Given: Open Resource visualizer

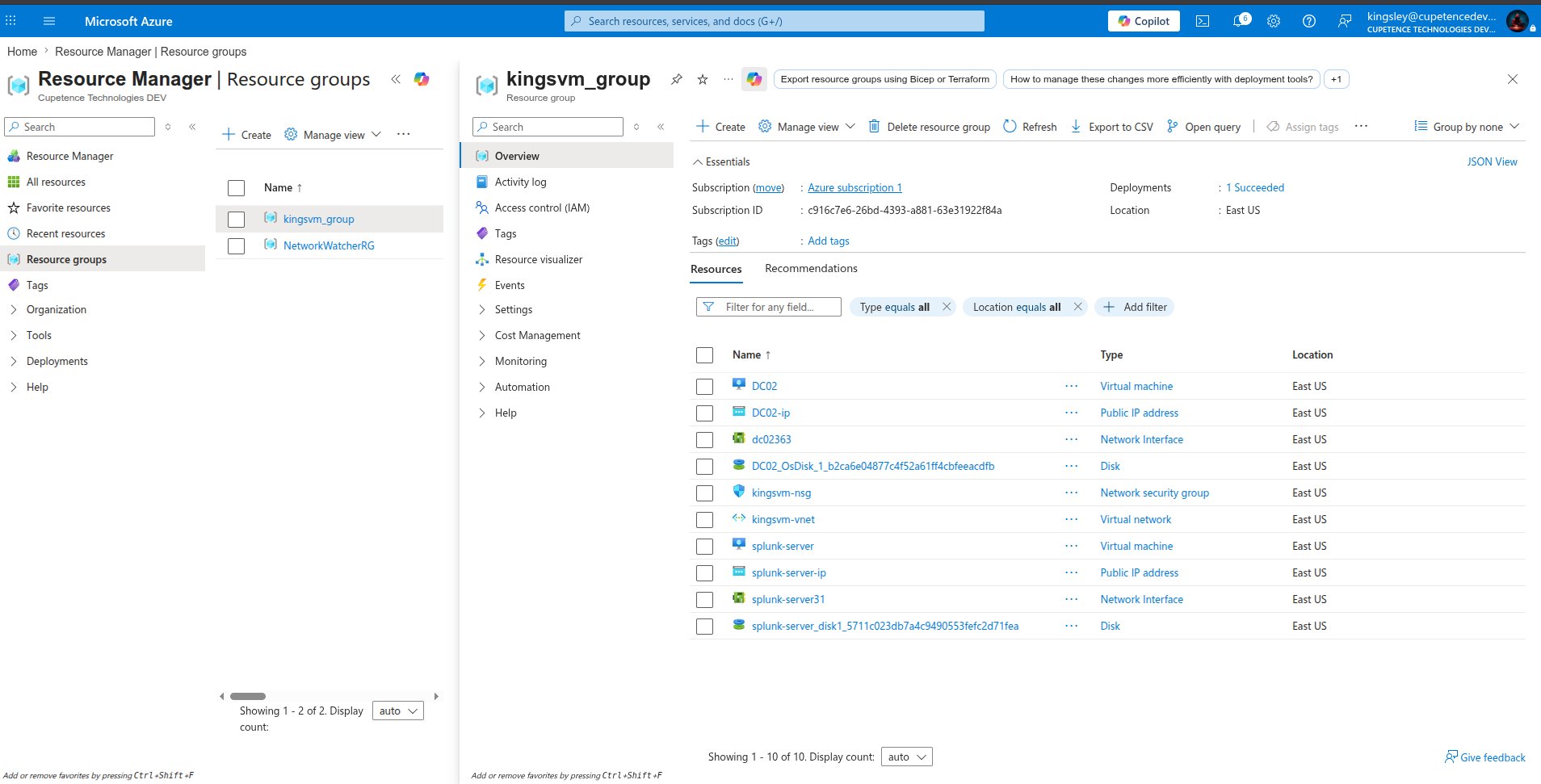Looking at the screenshot, I should [538, 259].
